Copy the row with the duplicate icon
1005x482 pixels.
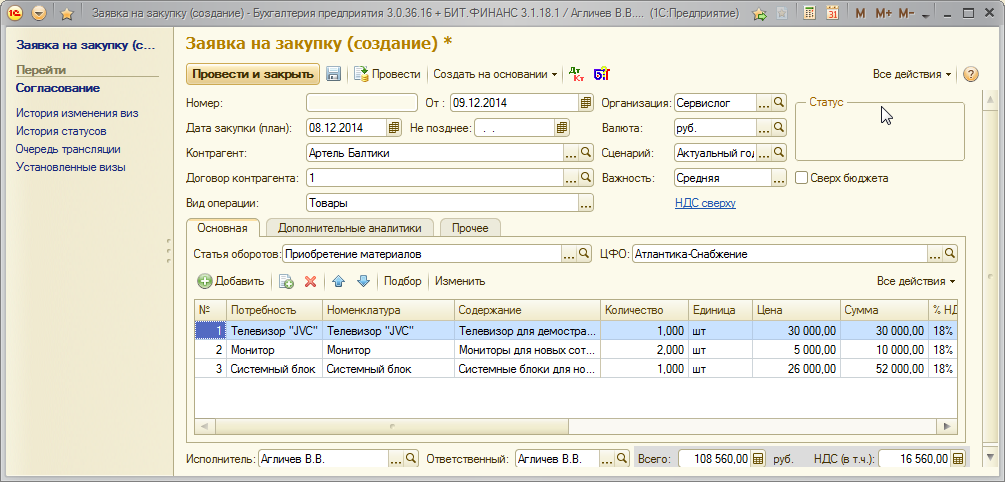click(285, 282)
